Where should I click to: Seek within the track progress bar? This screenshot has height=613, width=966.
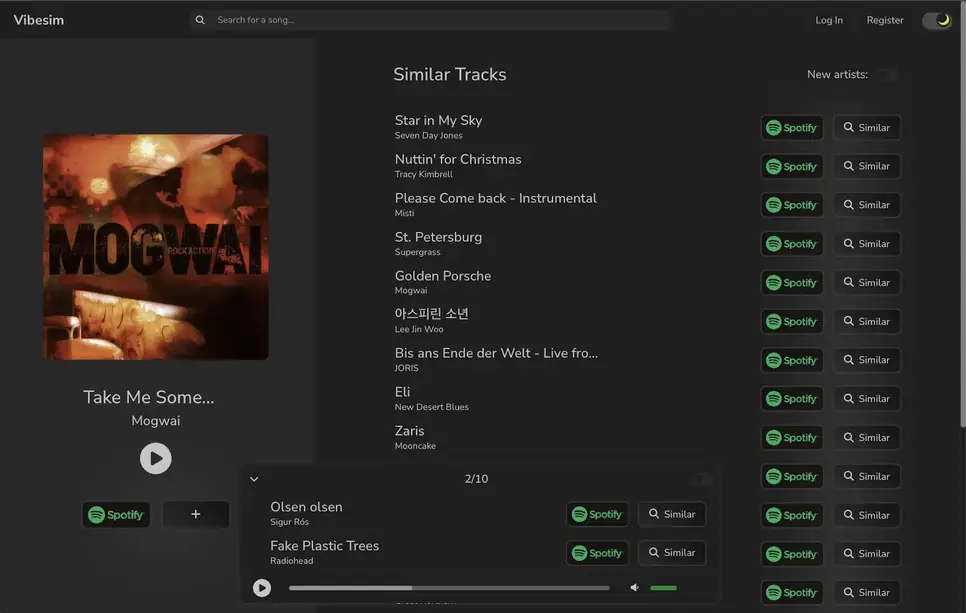449,588
